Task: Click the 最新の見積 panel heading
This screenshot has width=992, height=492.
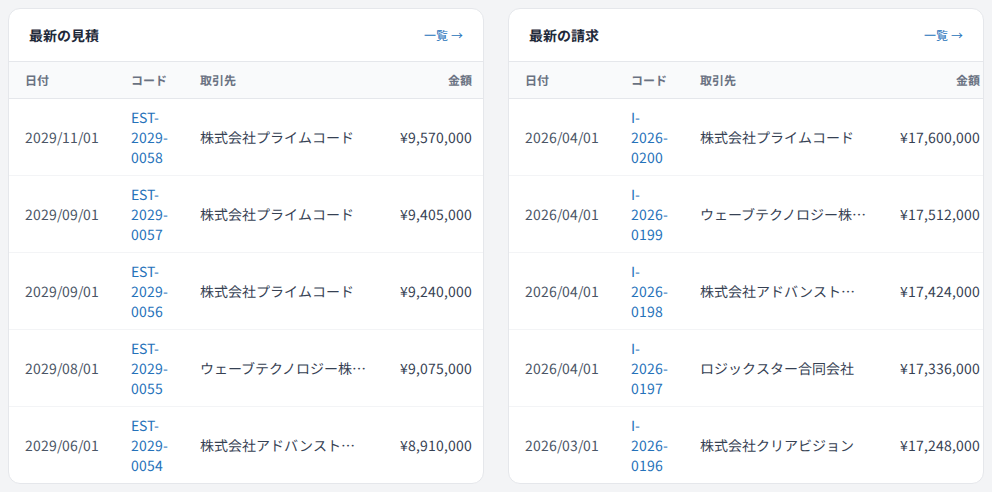Action: pos(64,36)
